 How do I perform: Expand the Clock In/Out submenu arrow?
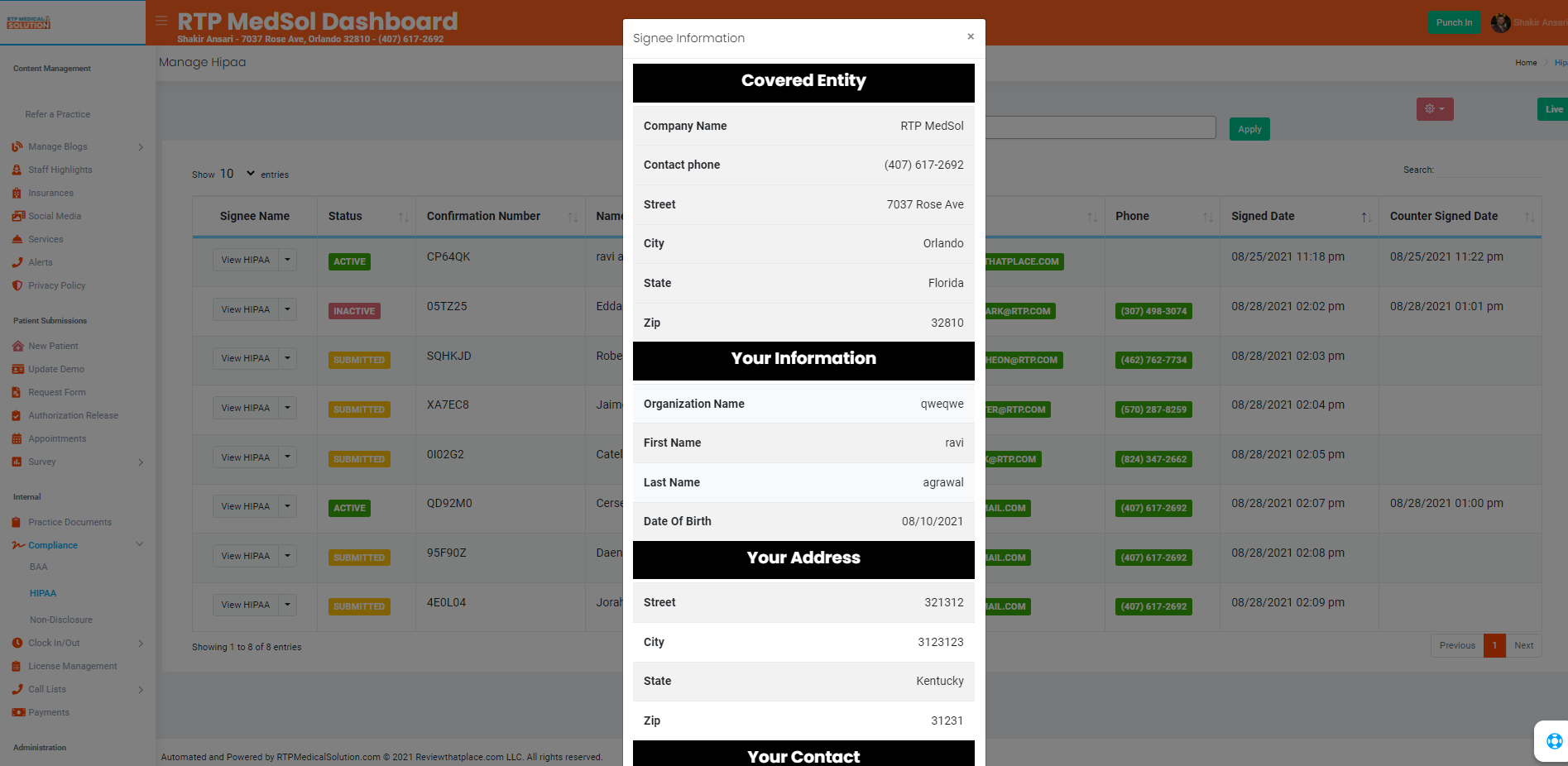tap(141, 644)
